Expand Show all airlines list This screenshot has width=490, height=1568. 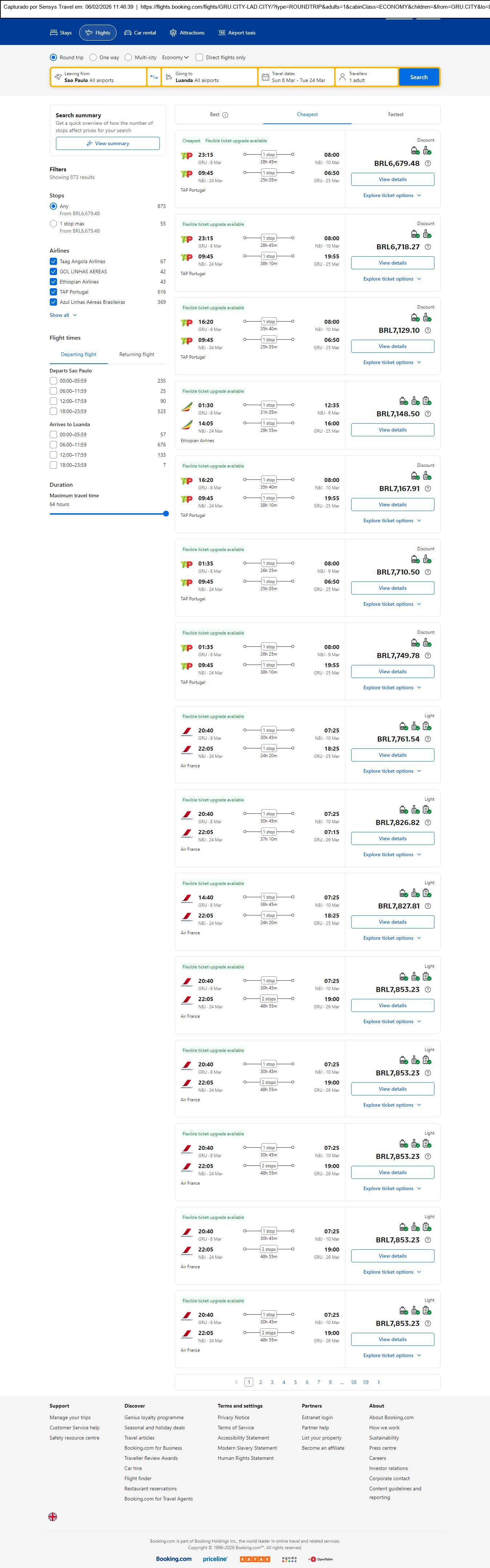(x=63, y=315)
